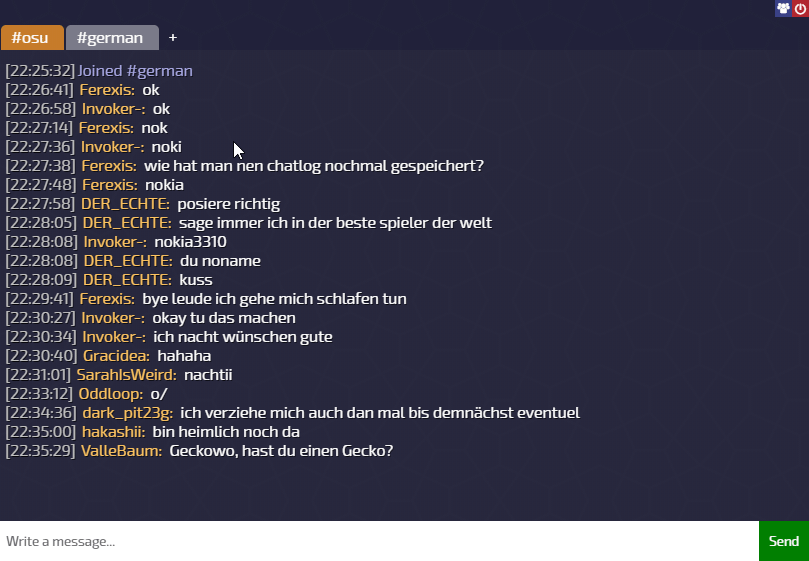Click the SarahIsWeird username
Image resolution: width=809 pixels, height=561 pixels.
126,375
